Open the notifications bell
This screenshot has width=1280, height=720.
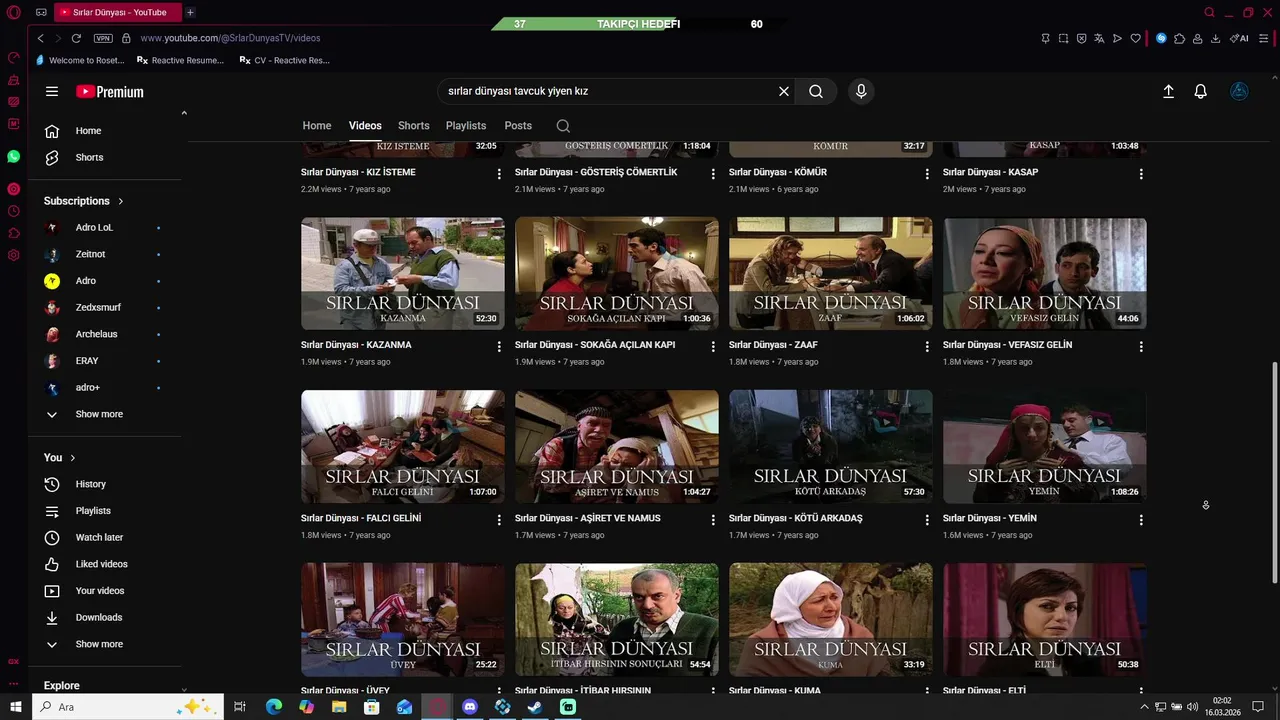point(1201,91)
